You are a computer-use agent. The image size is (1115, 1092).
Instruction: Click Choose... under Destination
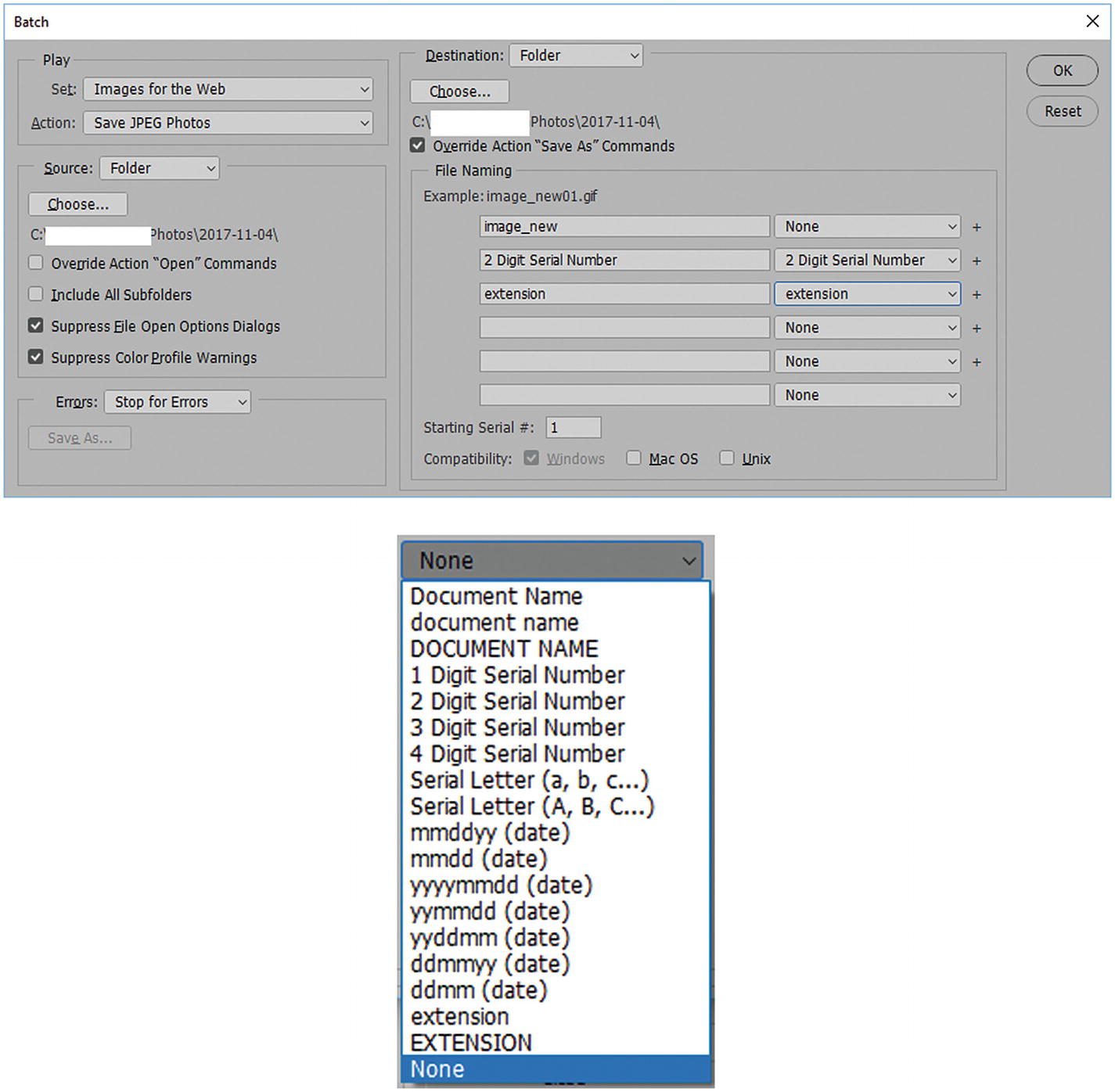460,92
